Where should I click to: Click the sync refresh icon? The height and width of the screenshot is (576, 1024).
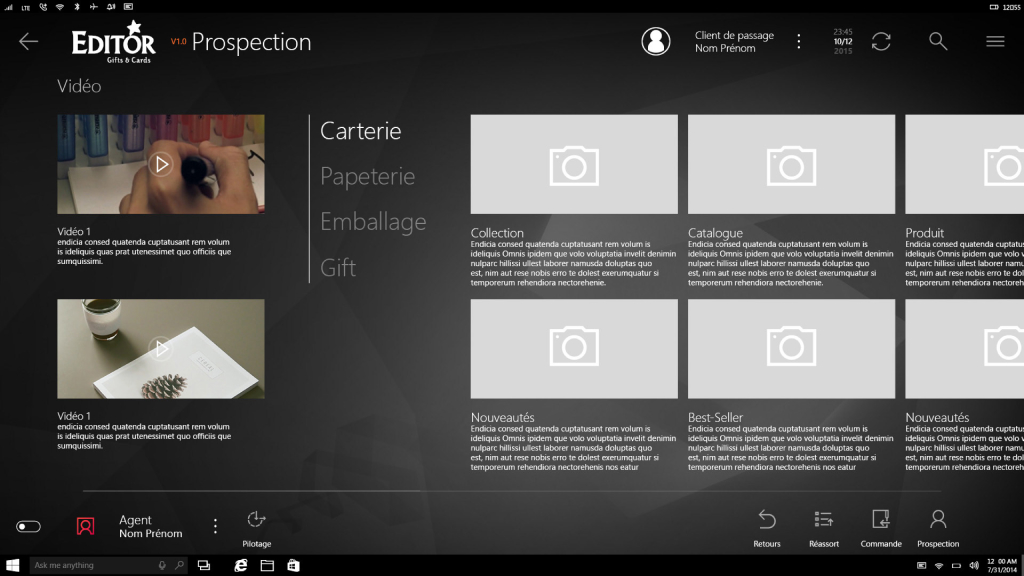click(881, 41)
